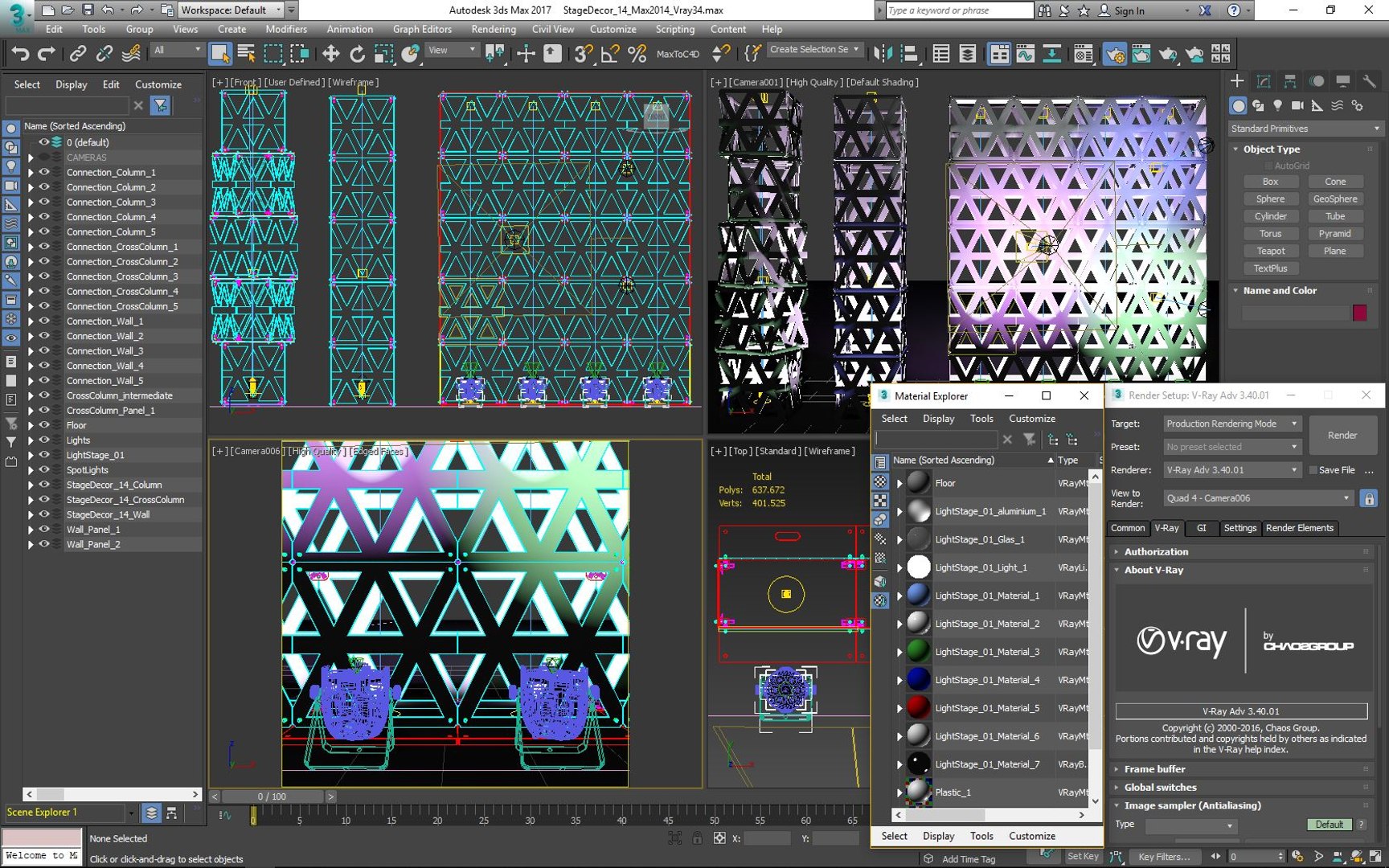Toggle Angle Snap icon
Image resolution: width=1389 pixels, height=868 pixels.
tap(610, 54)
